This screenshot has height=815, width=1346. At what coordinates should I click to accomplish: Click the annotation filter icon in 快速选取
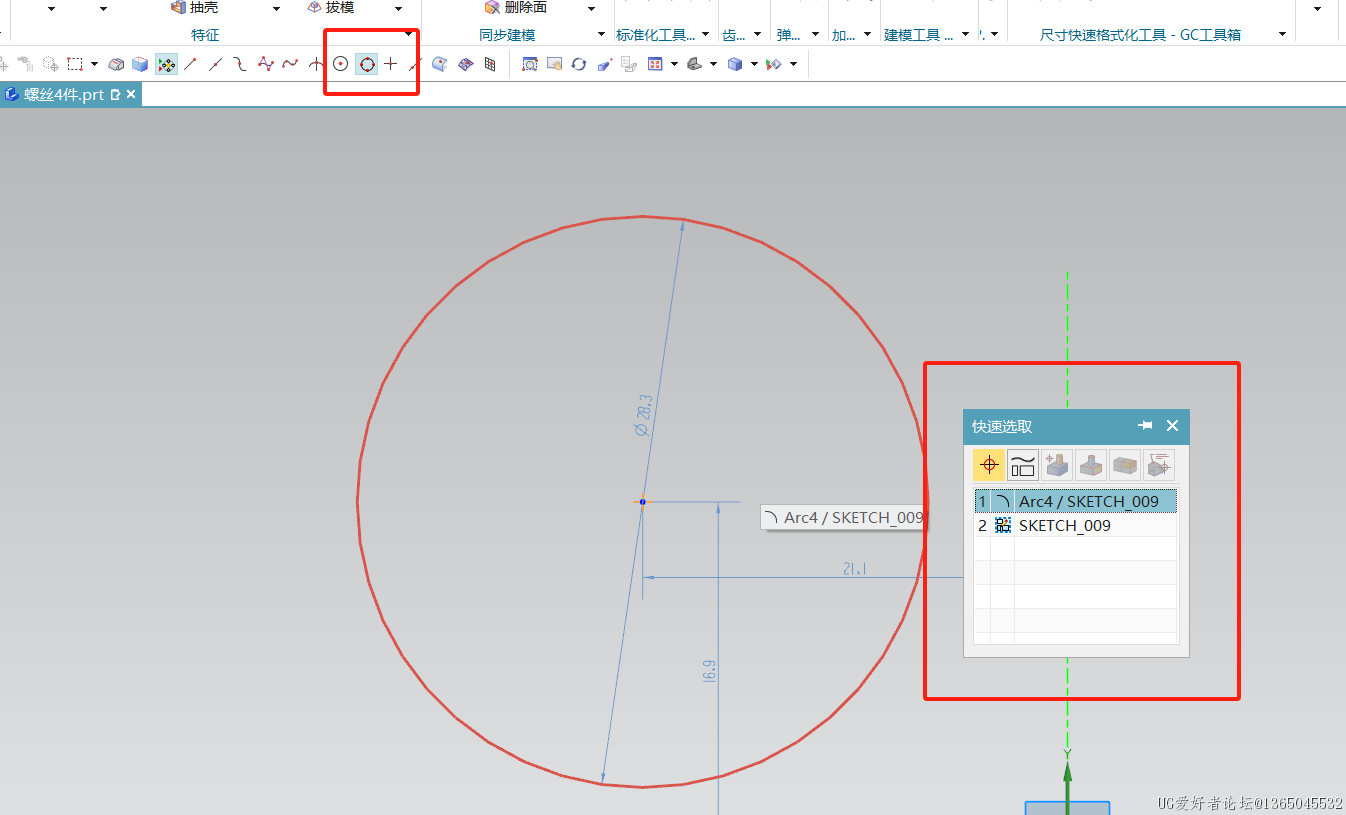tap(1159, 465)
